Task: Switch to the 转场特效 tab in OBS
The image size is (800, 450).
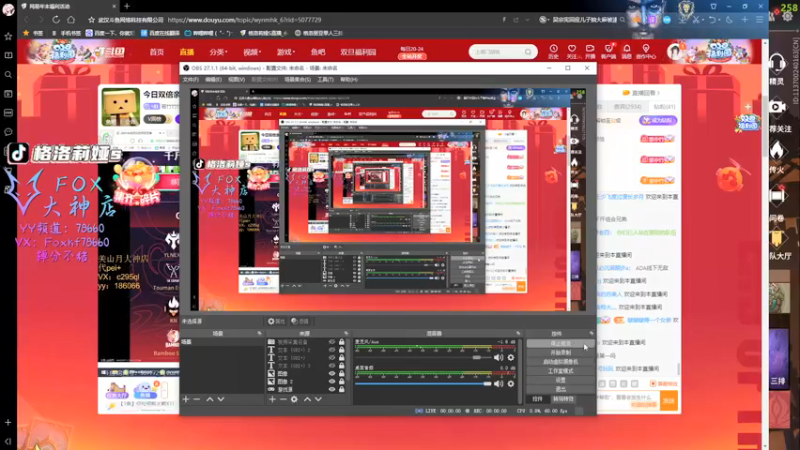Action: 563,399
